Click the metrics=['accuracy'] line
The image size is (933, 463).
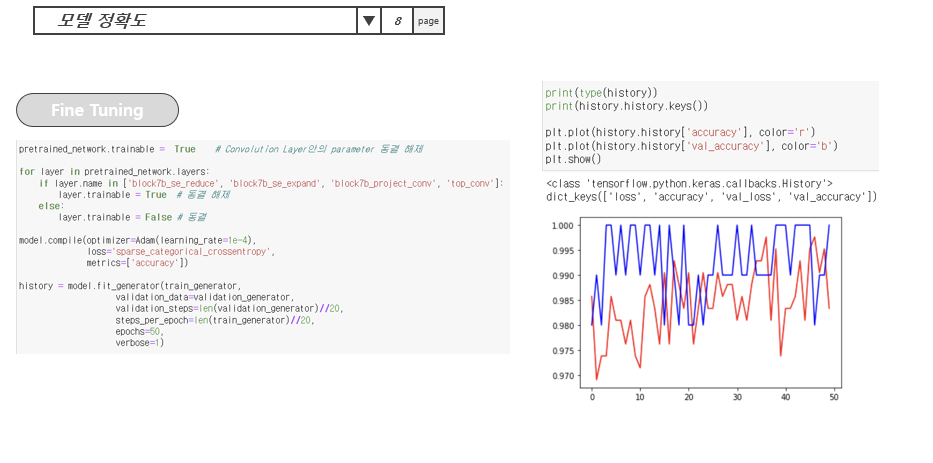pyautogui.click(x=137, y=262)
